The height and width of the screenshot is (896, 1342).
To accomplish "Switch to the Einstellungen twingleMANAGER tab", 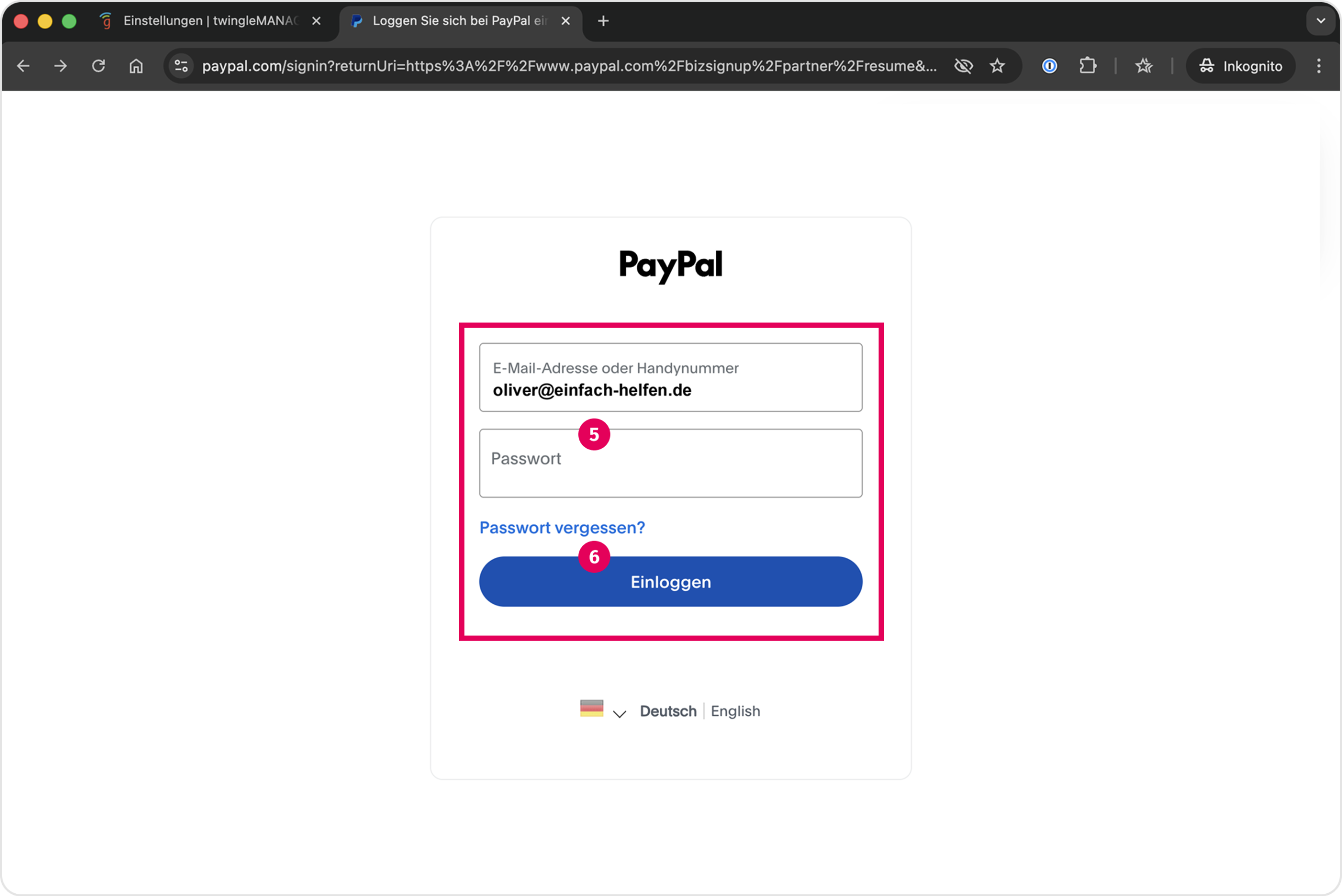I will (x=211, y=21).
